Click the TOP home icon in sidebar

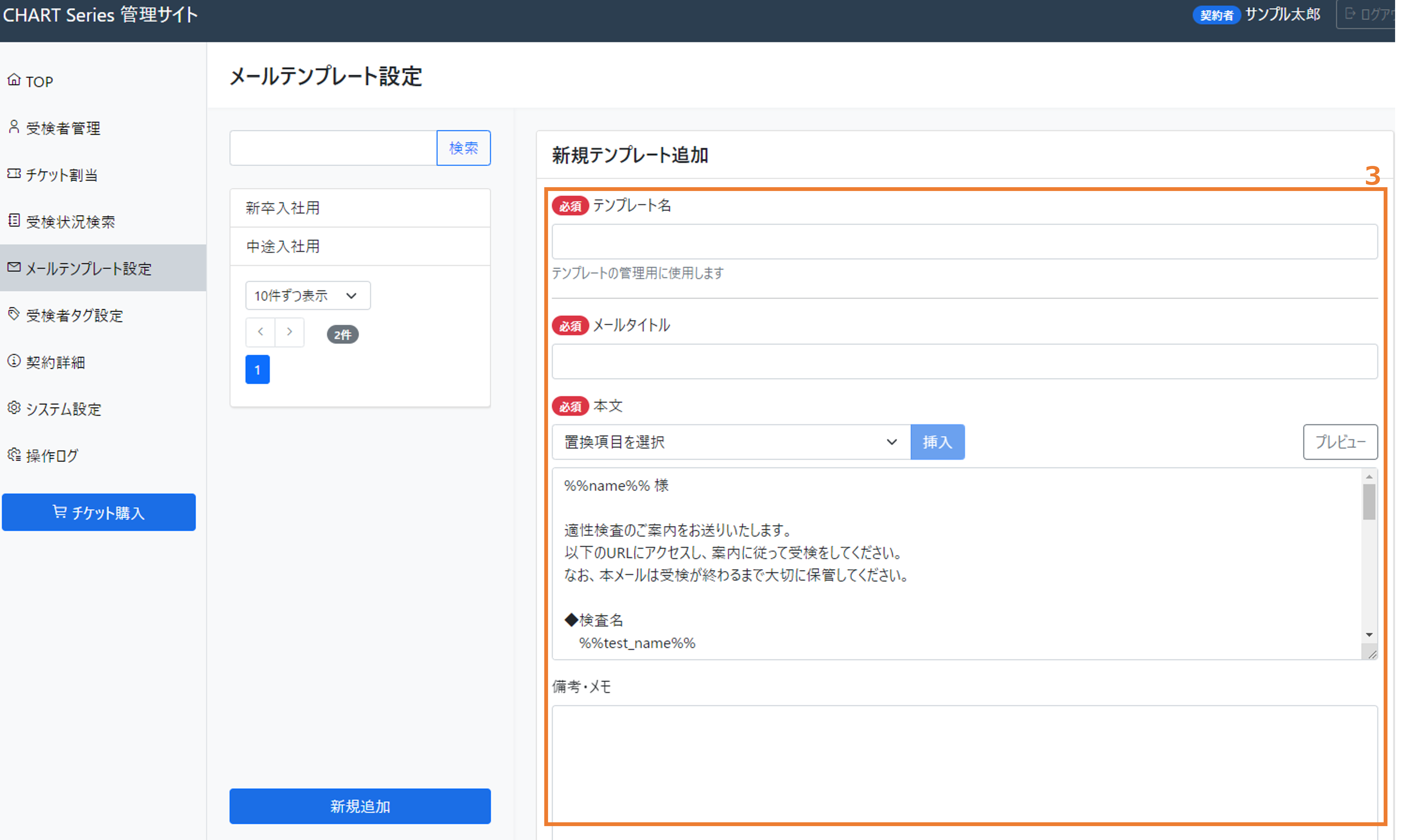pyautogui.click(x=14, y=80)
